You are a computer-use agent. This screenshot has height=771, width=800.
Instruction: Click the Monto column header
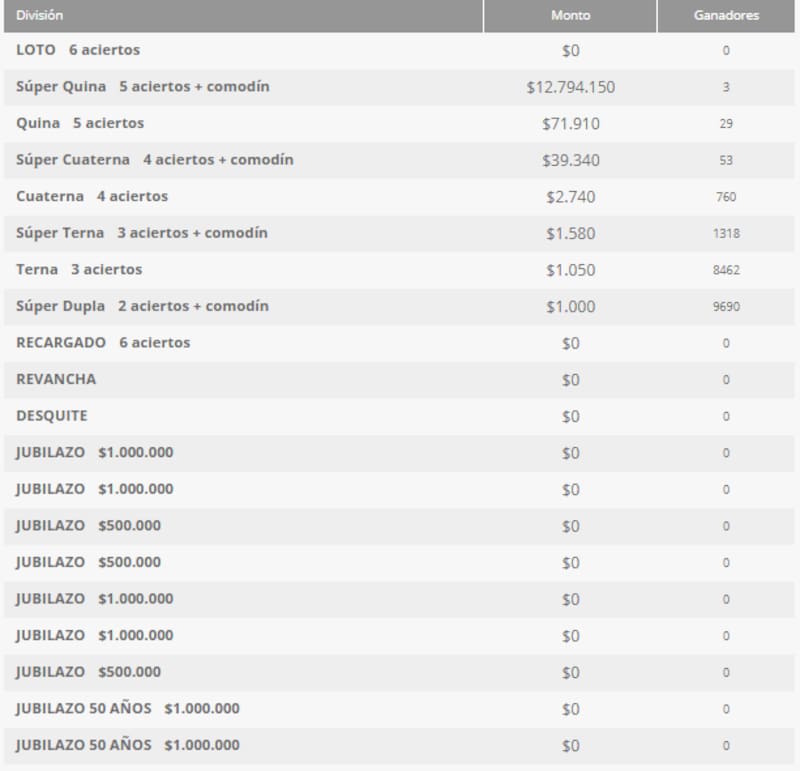pos(570,15)
